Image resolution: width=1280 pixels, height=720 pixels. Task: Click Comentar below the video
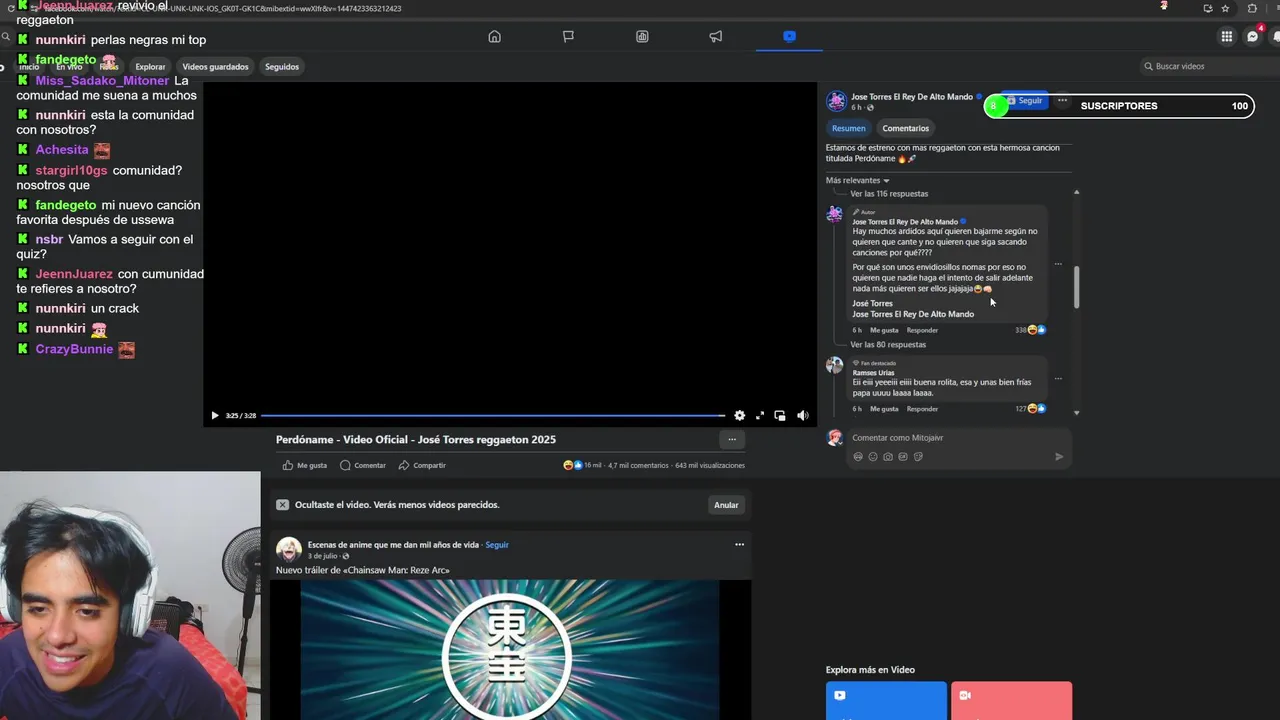pyautogui.click(x=363, y=465)
